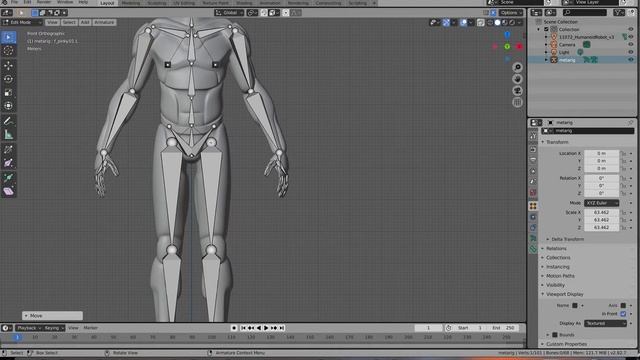Open the Render properties tab icon
Image resolution: width=640 pixels, height=360 pixels.
[x=533, y=149]
